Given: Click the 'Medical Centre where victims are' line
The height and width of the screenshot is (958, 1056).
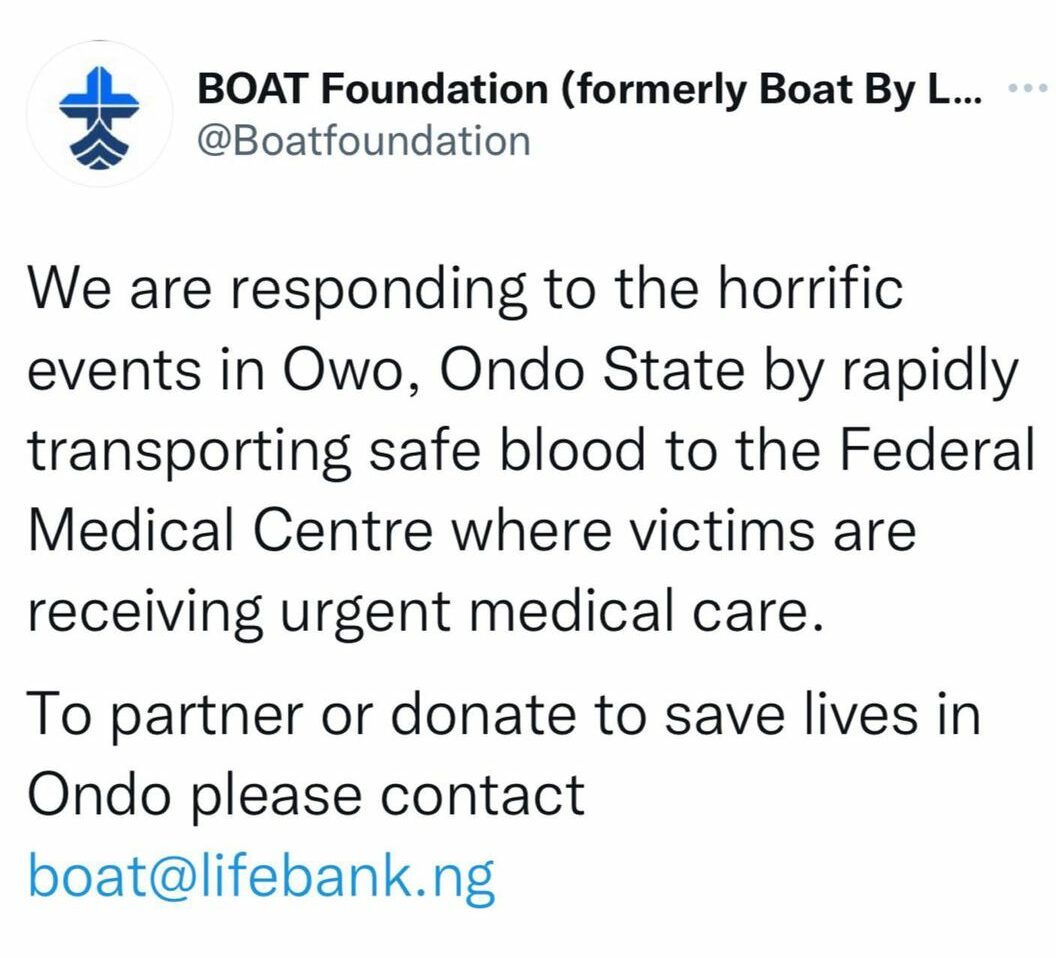Looking at the screenshot, I should coord(471,530).
